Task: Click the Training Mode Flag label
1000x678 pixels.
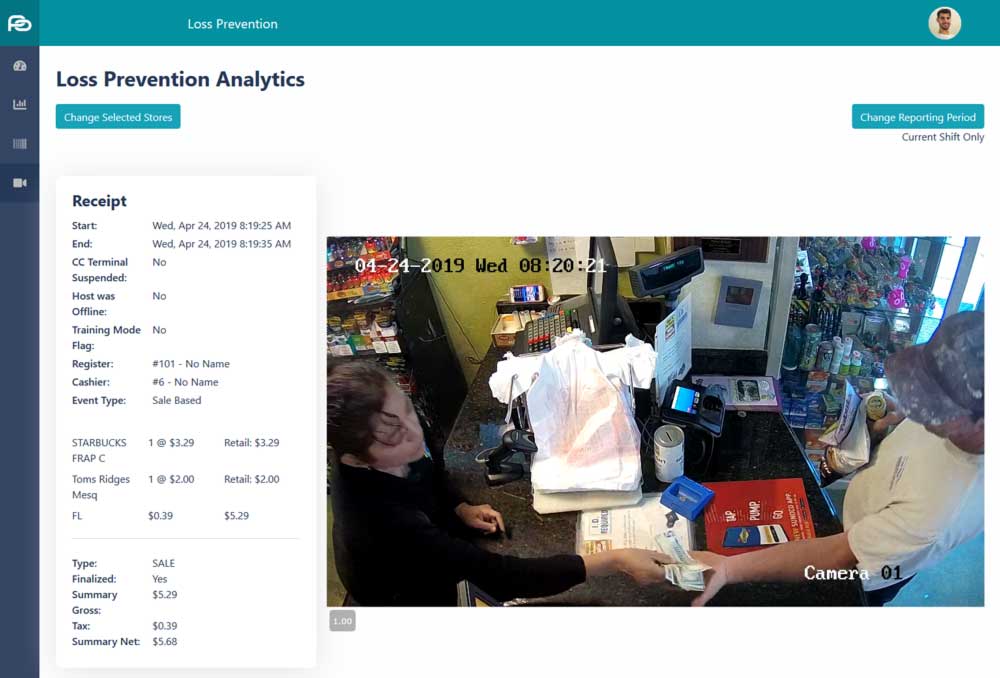Action: point(106,337)
